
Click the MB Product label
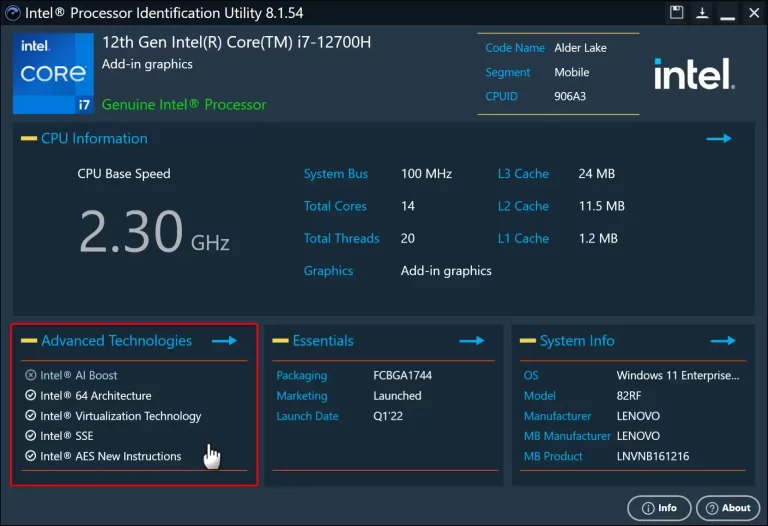tap(553, 456)
